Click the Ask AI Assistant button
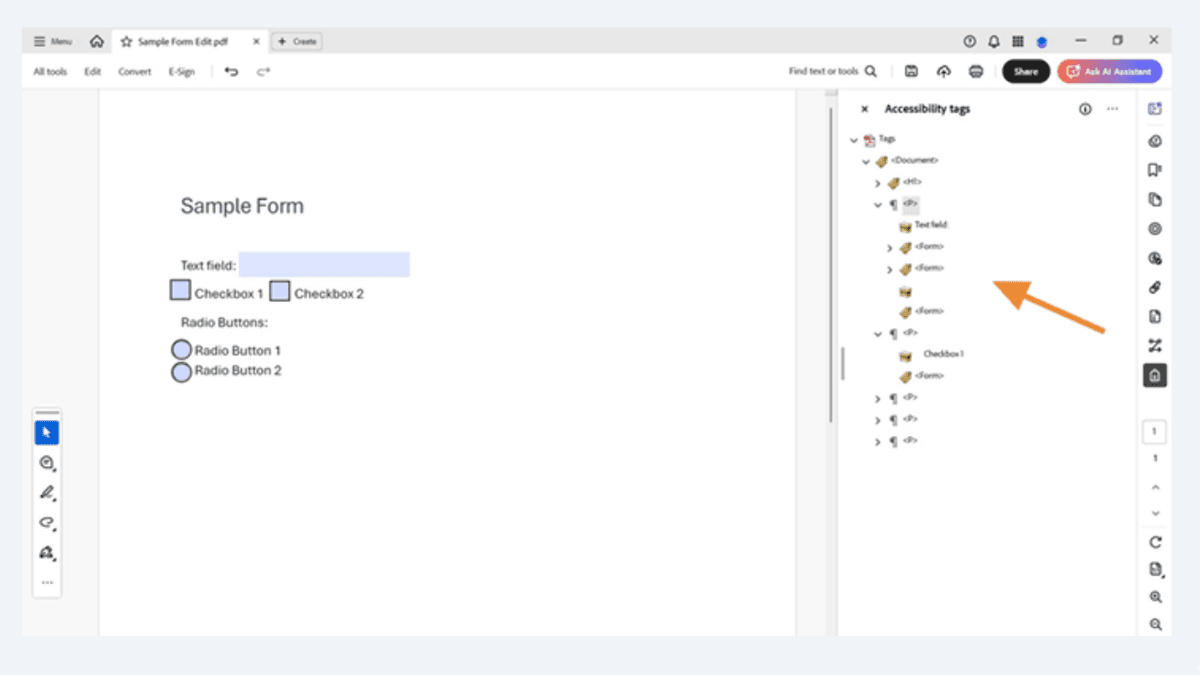Image resolution: width=1200 pixels, height=675 pixels. [1110, 72]
